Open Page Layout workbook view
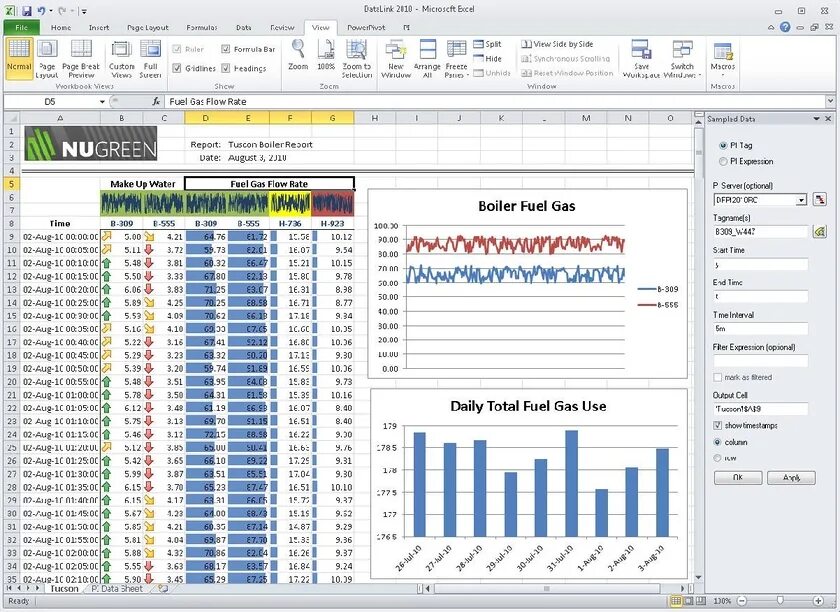 [x=47, y=59]
